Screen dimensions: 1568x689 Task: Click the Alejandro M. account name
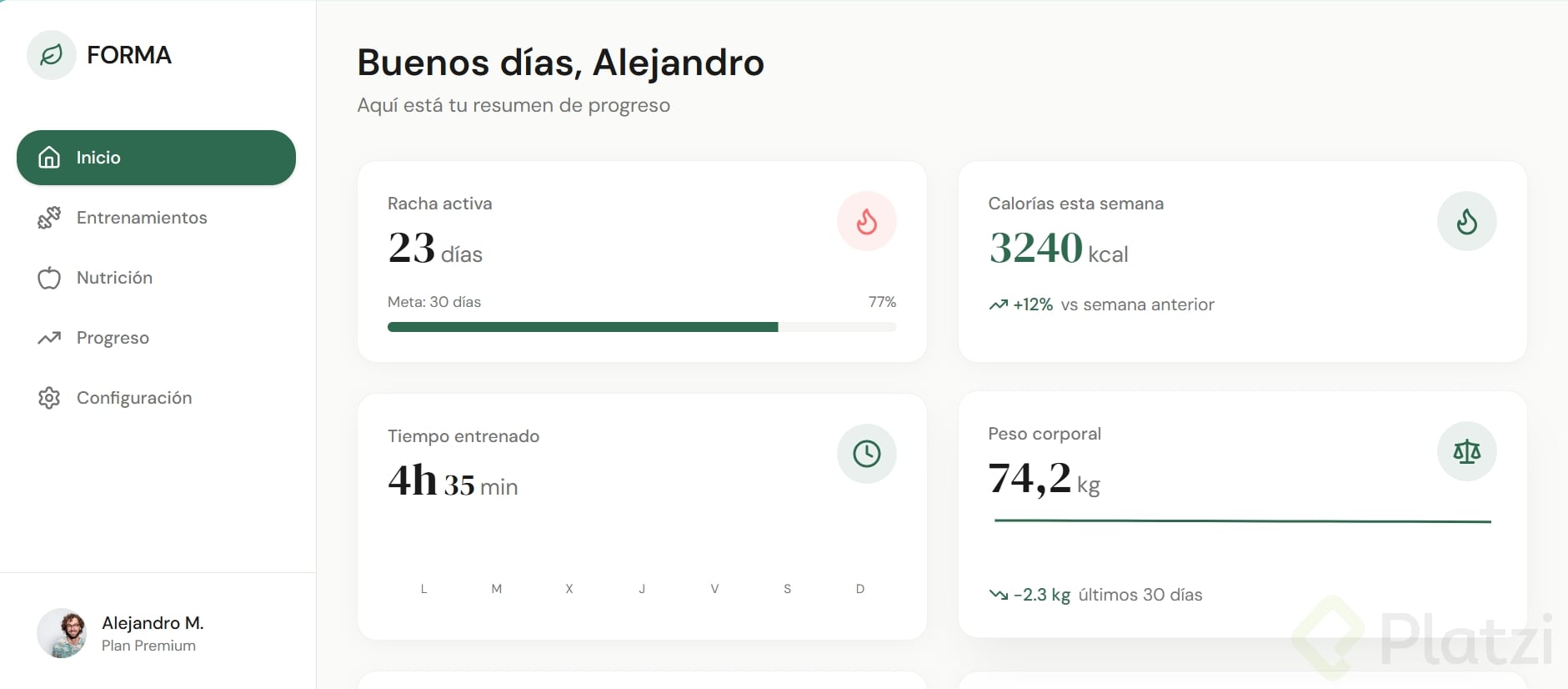click(153, 623)
